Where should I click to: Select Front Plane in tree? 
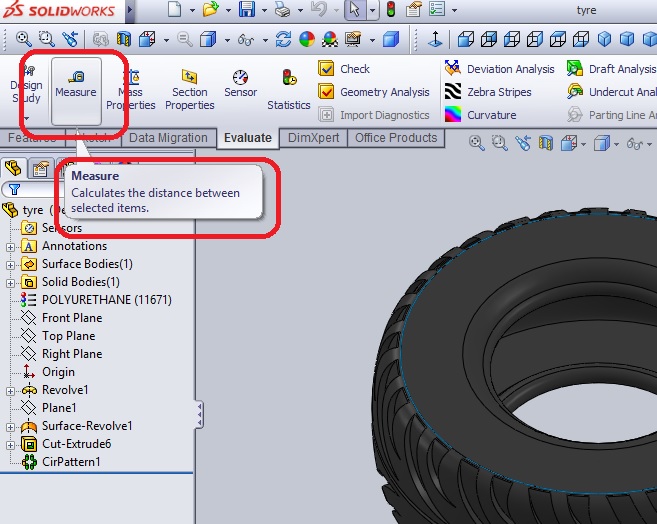click(62, 318)
